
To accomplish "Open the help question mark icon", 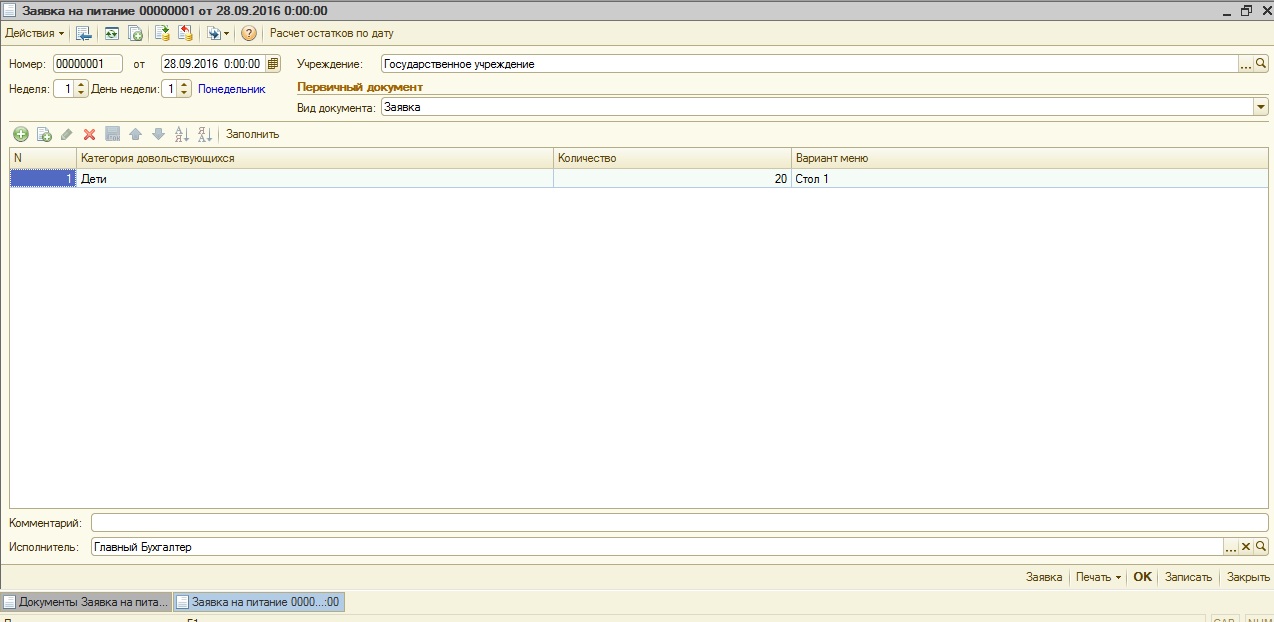I will click(249, 33).
